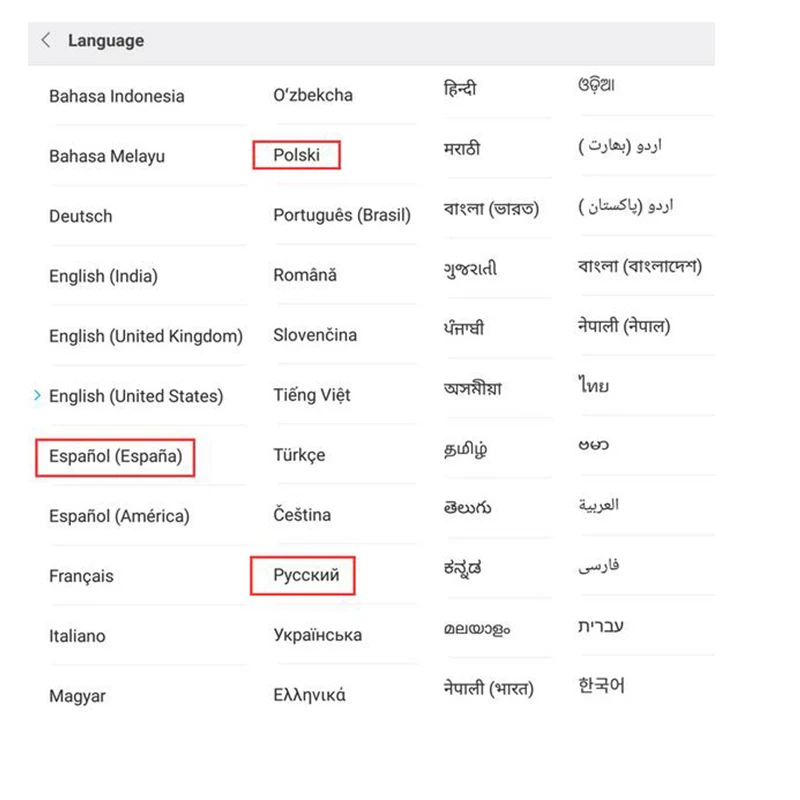Choose Español (España)
This screenshot has width=800, height=800.
tap(116, 457)
